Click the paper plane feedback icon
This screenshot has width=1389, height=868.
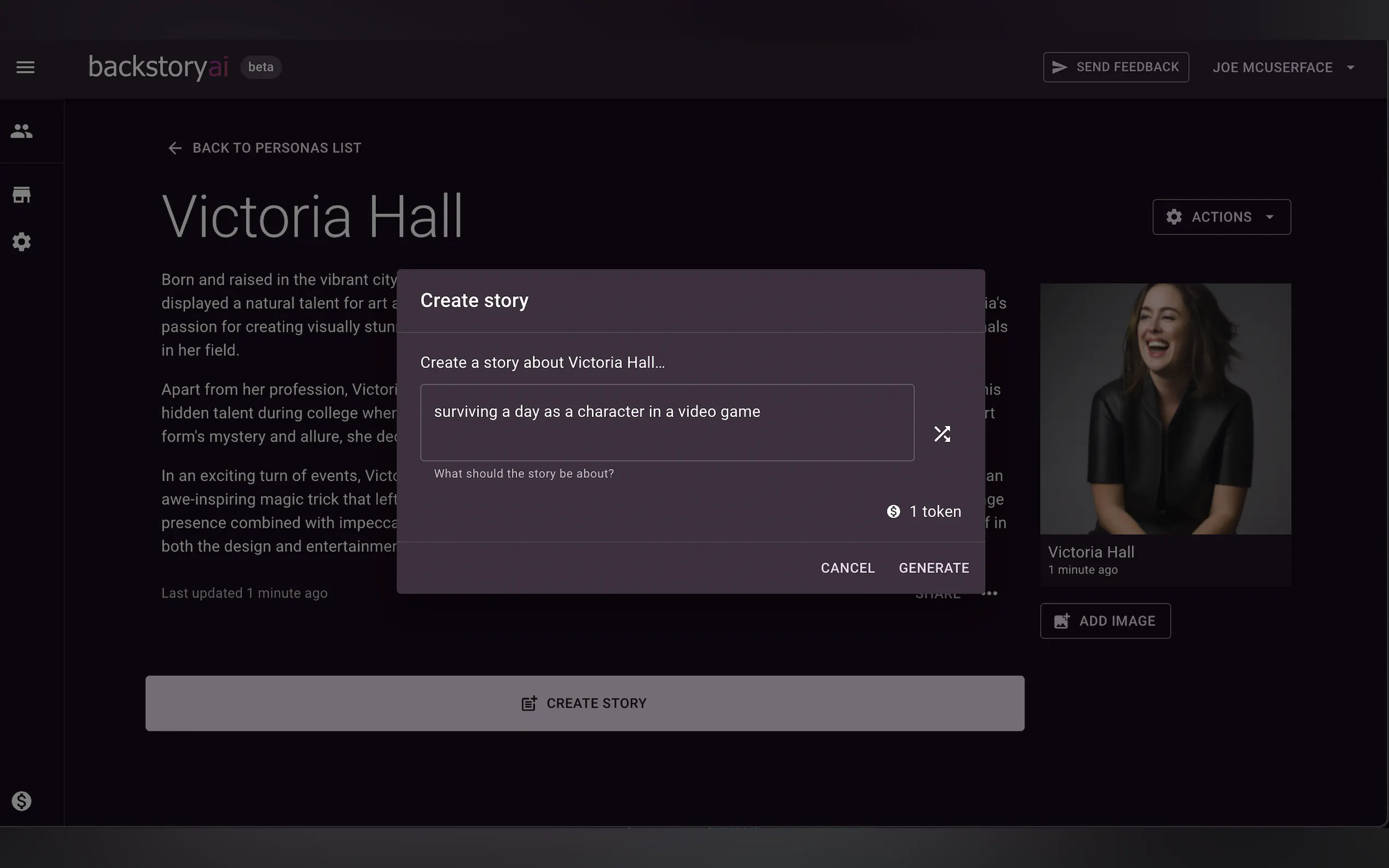pos(1059,67)
